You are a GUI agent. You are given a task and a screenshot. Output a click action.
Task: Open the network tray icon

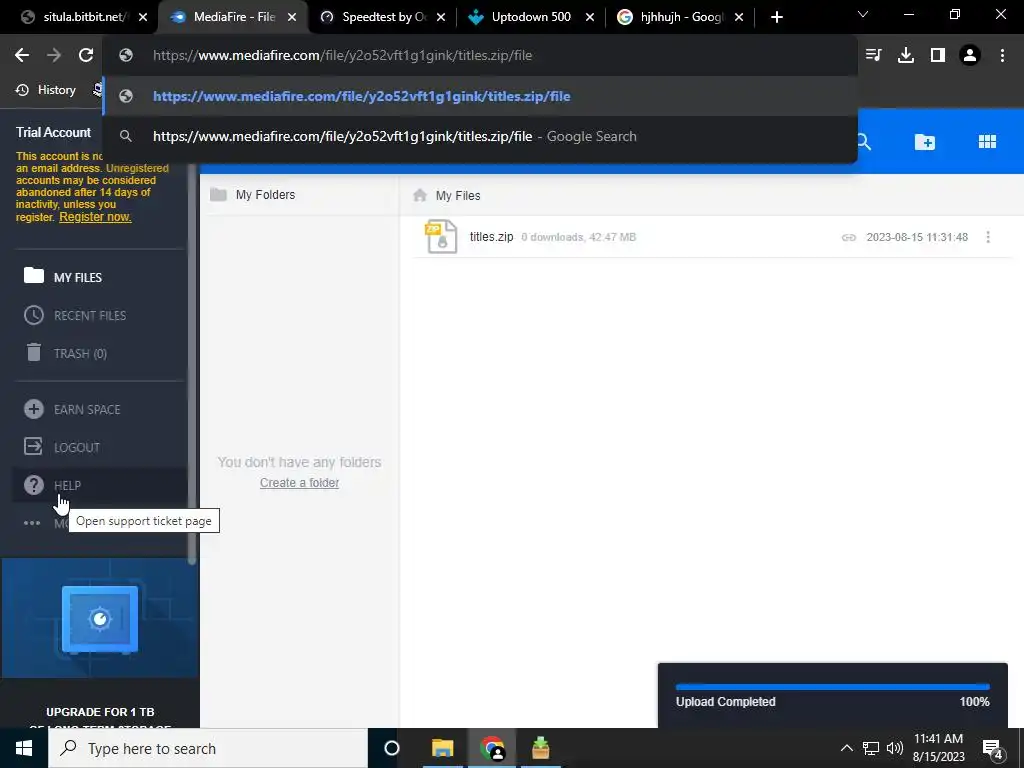[x=871, y=748]
